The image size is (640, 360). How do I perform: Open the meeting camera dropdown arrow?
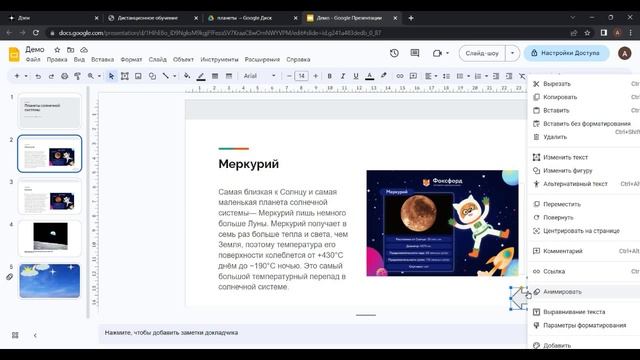(x=447, y=53)
